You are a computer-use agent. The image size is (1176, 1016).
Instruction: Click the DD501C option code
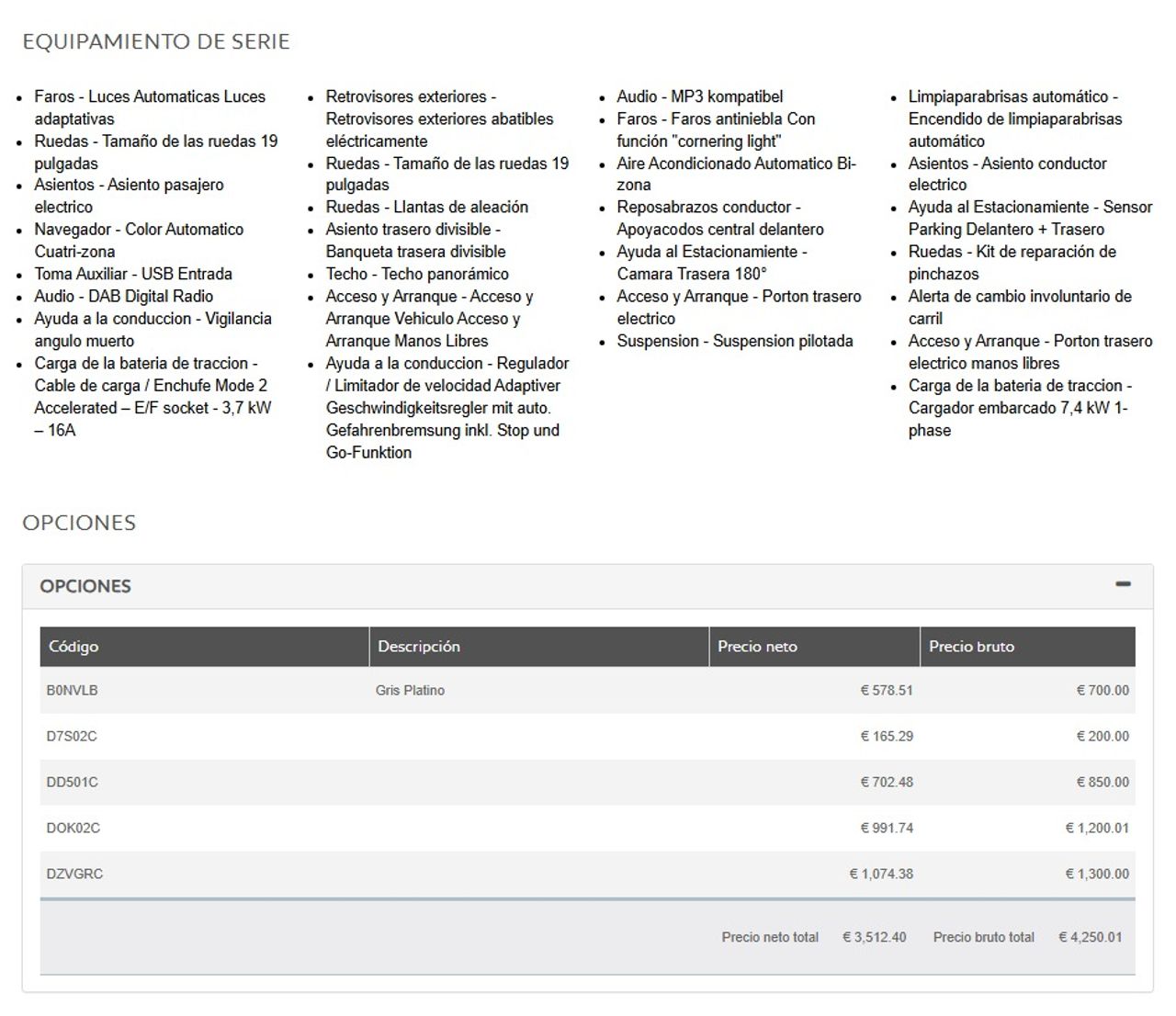(72, 783)
